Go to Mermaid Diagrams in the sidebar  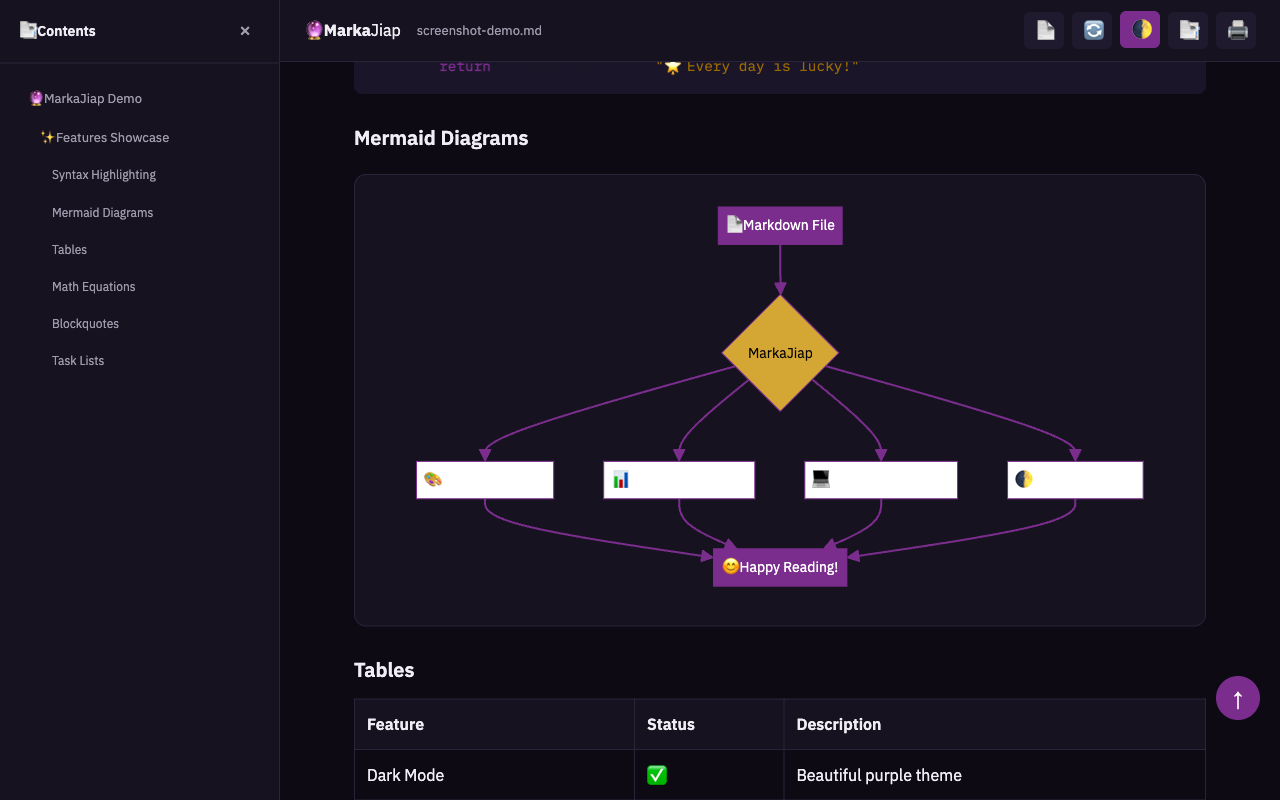click(x=102, y=213)
